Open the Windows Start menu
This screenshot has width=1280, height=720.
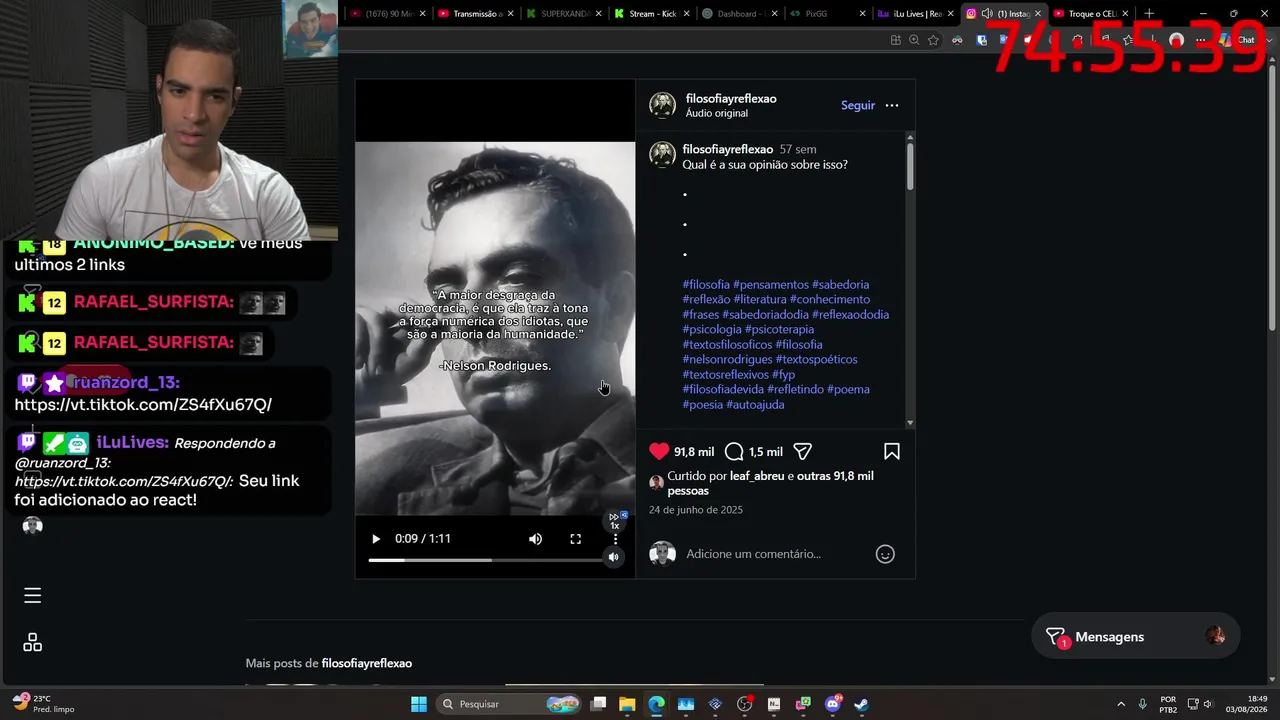(x=419, y=704)
